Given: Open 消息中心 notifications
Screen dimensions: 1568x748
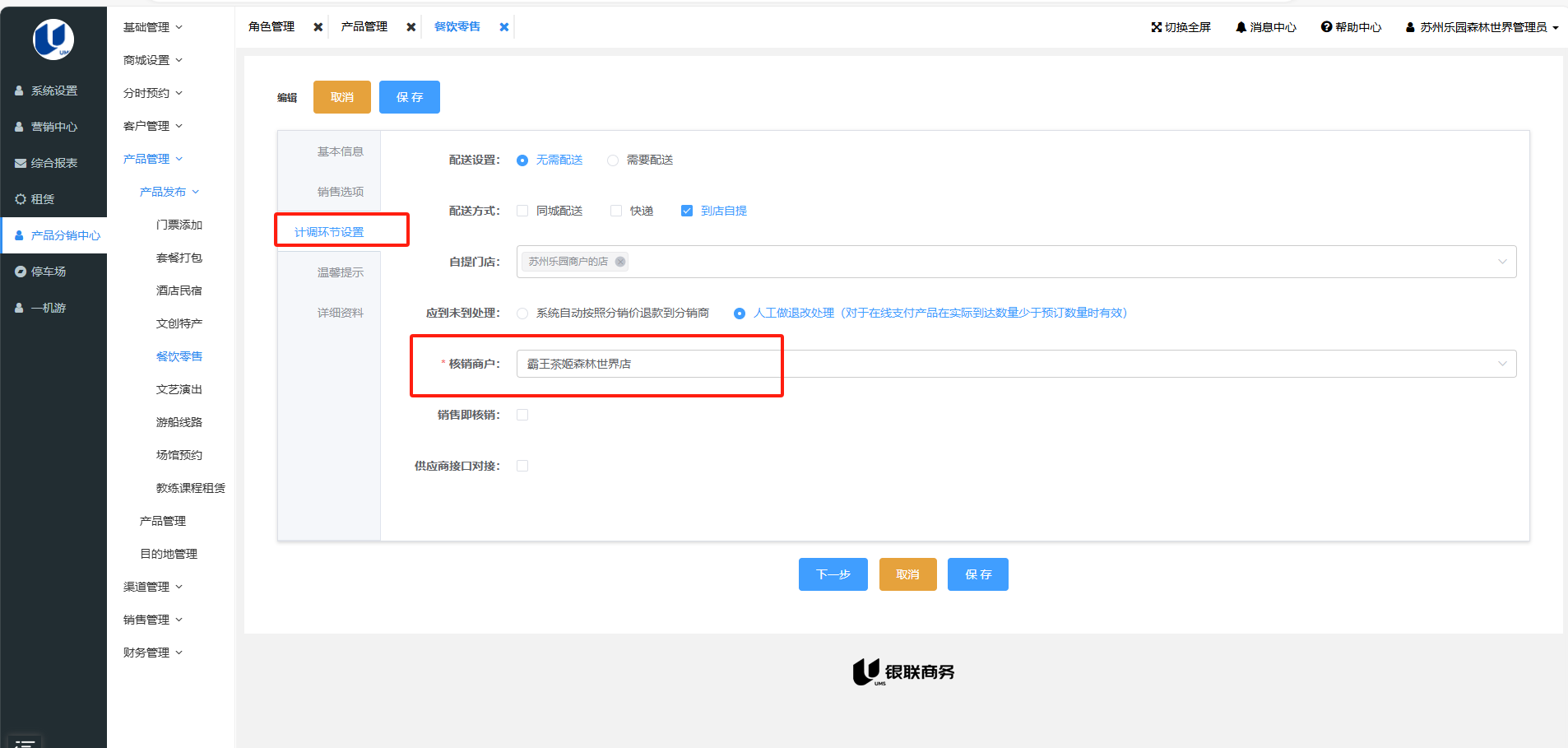Looking at the screenshot, I should (x=1265, y=27).
